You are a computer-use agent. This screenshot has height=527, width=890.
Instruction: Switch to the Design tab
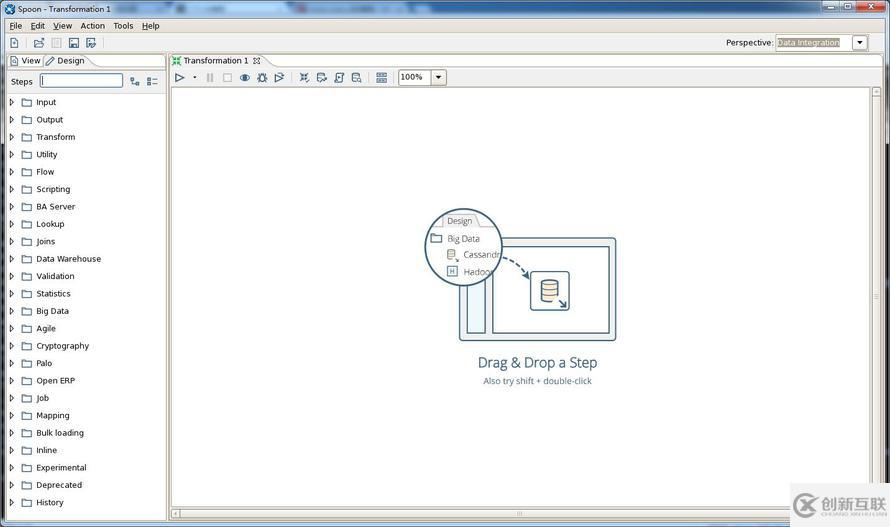[x=65, y=61]
